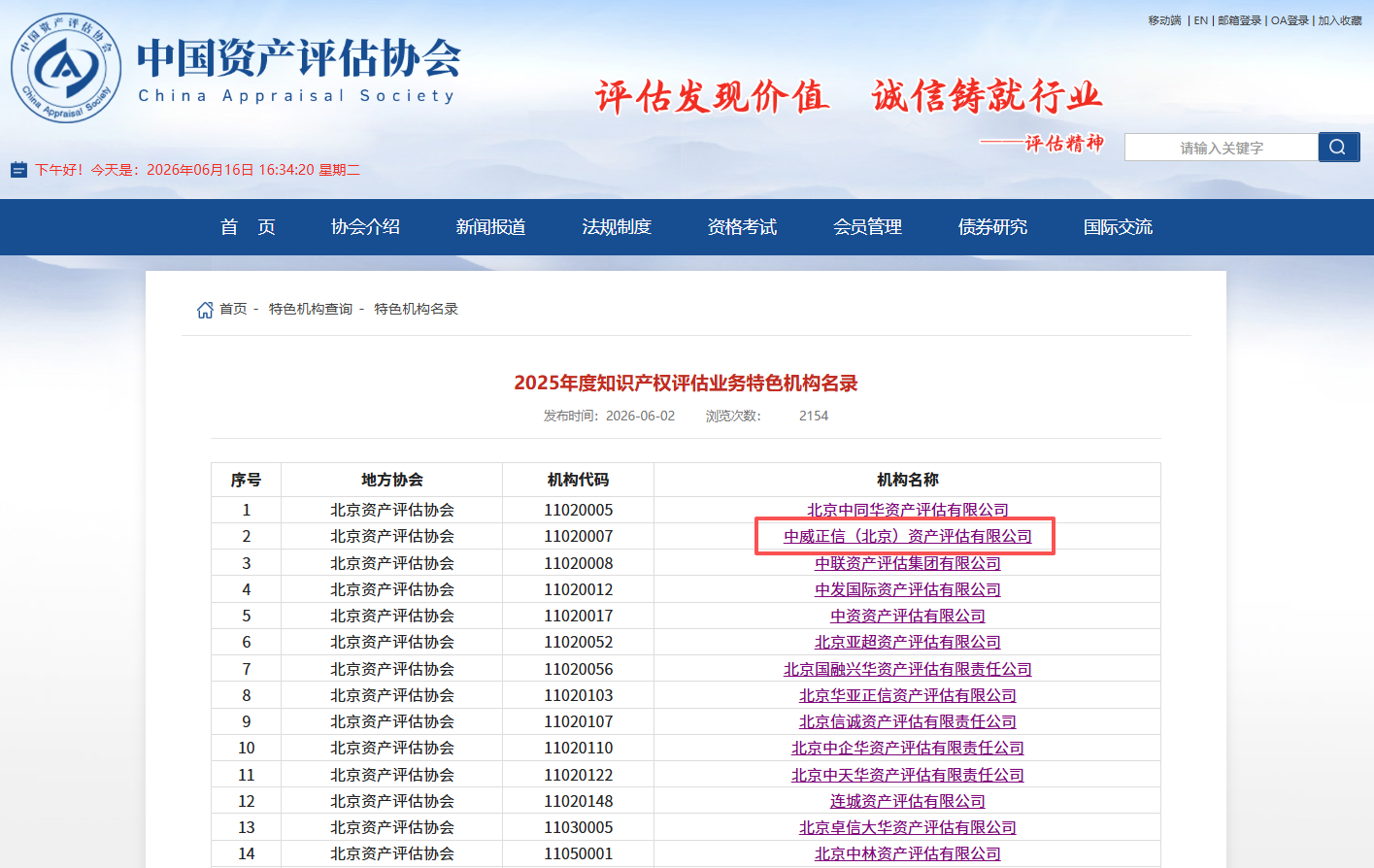This screenshot has width=1374, height=868.
Task: Click the search magnifier button
Action: (1338, 147)
